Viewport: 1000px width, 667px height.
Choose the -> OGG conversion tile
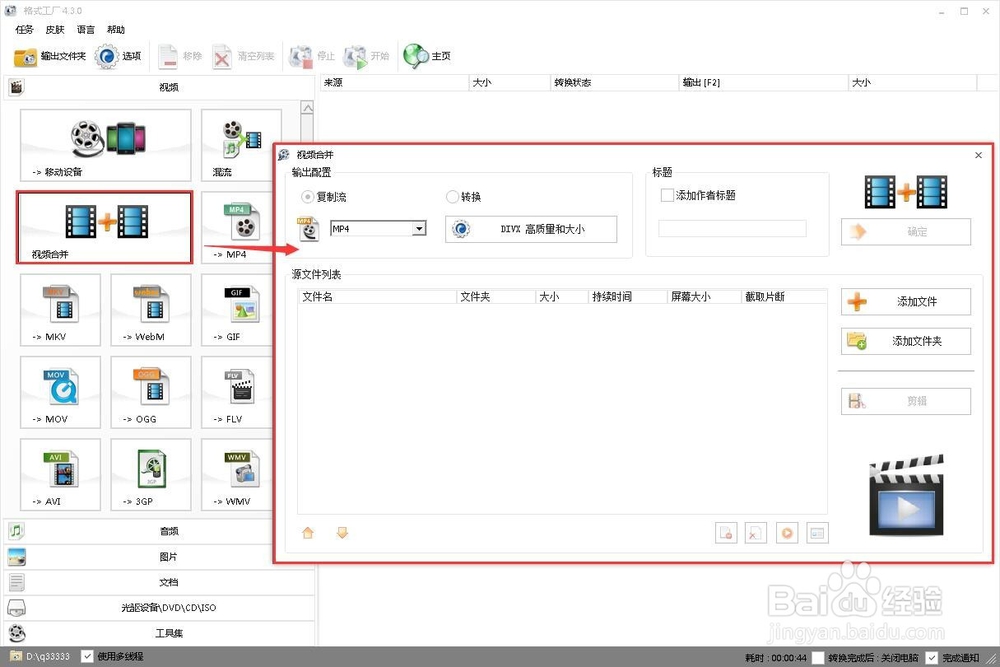coord(151,392)
